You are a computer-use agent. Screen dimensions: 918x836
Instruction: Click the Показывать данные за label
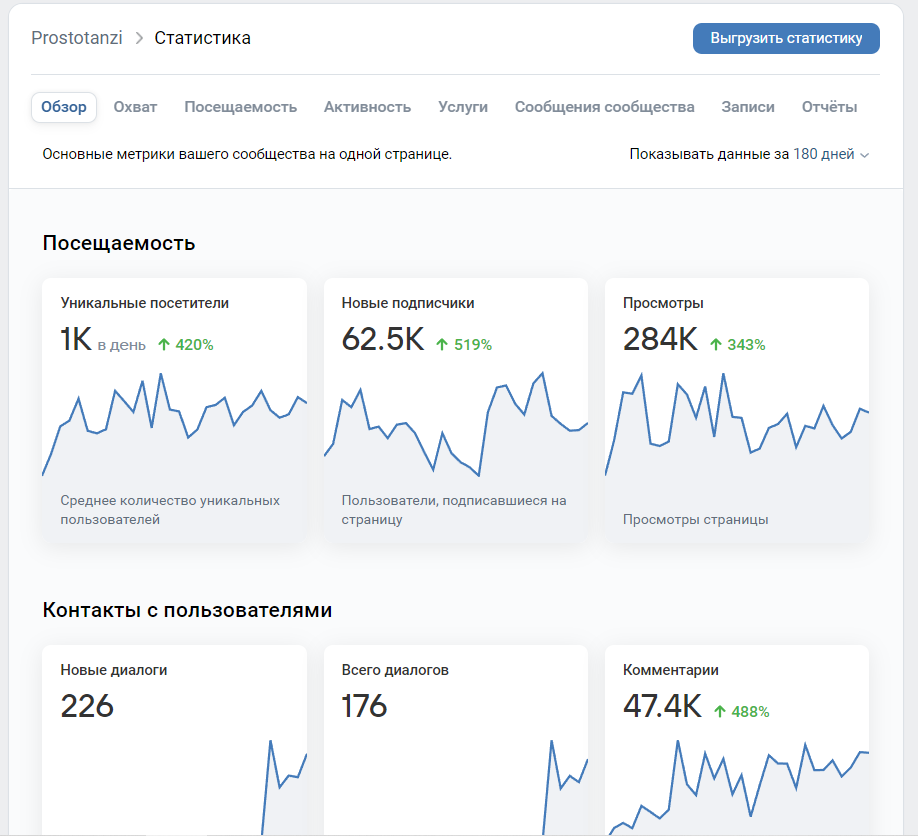[x=709, y=154]
